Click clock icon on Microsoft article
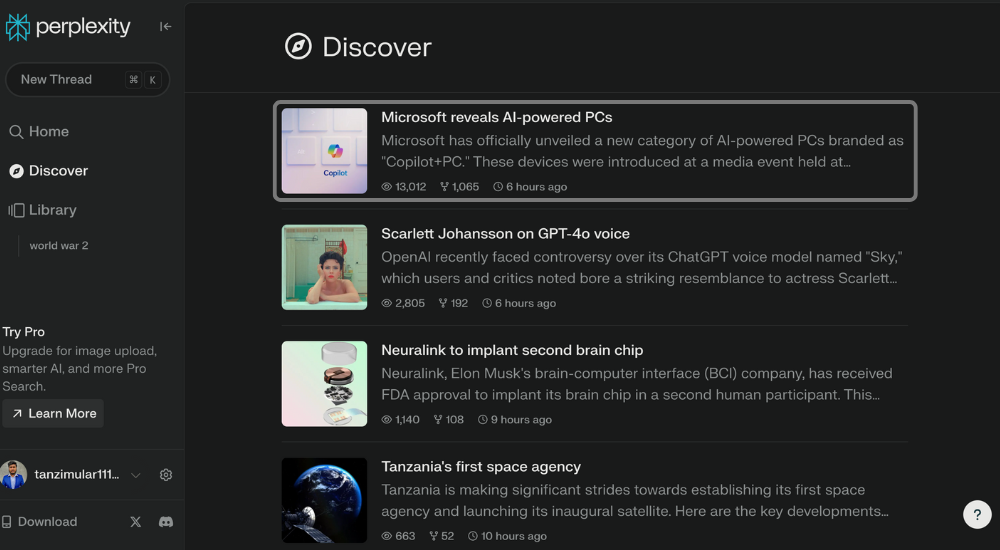Screen dimensions: 1000x550 click(498, 187)
